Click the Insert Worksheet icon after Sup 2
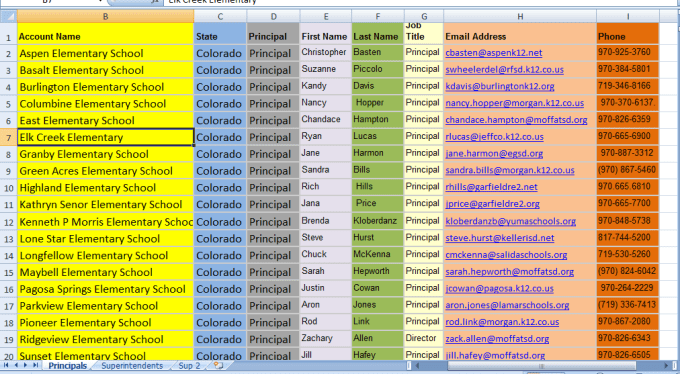 point(219,366)
